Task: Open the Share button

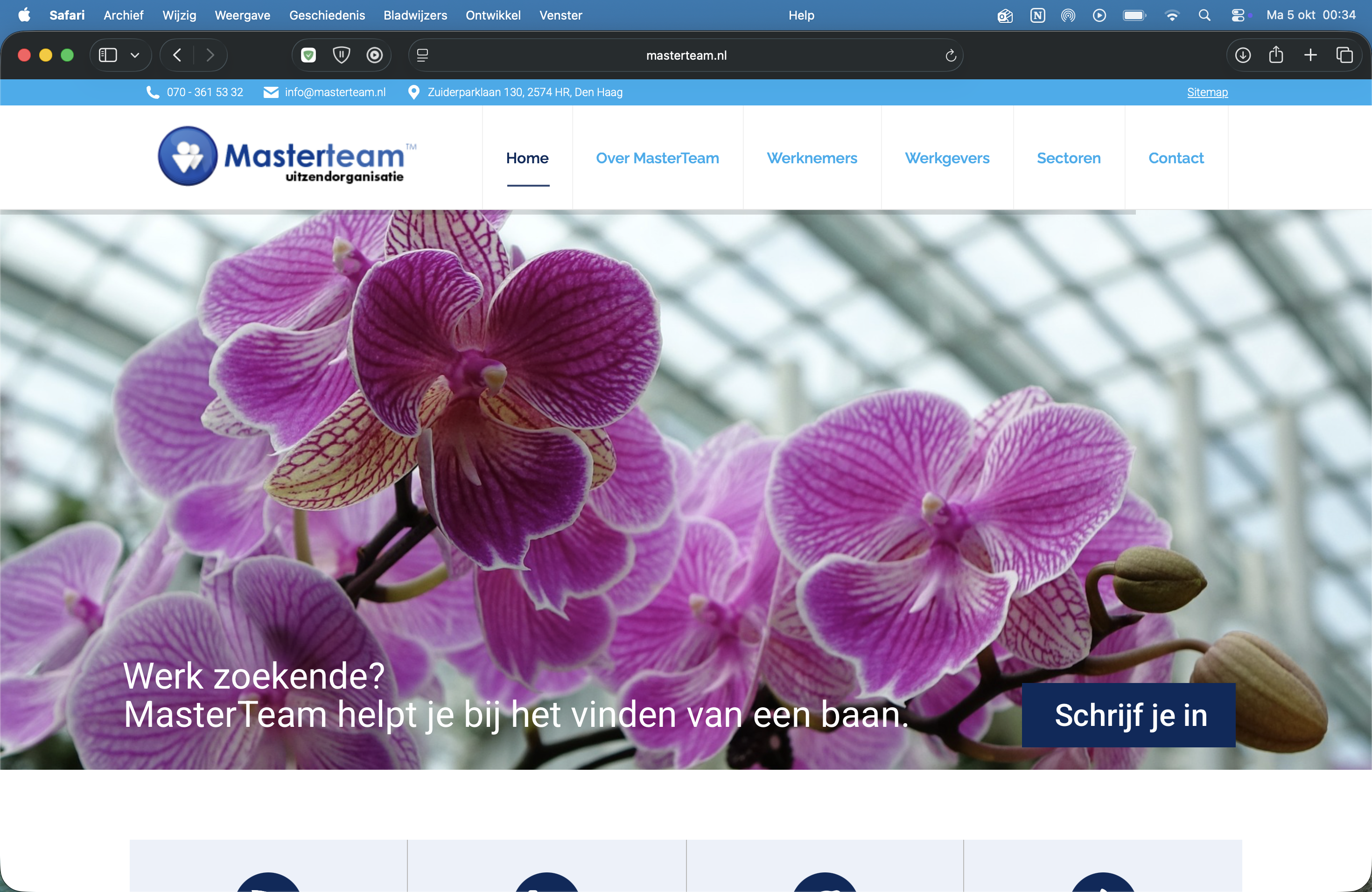Action: tap(1276, 55)
